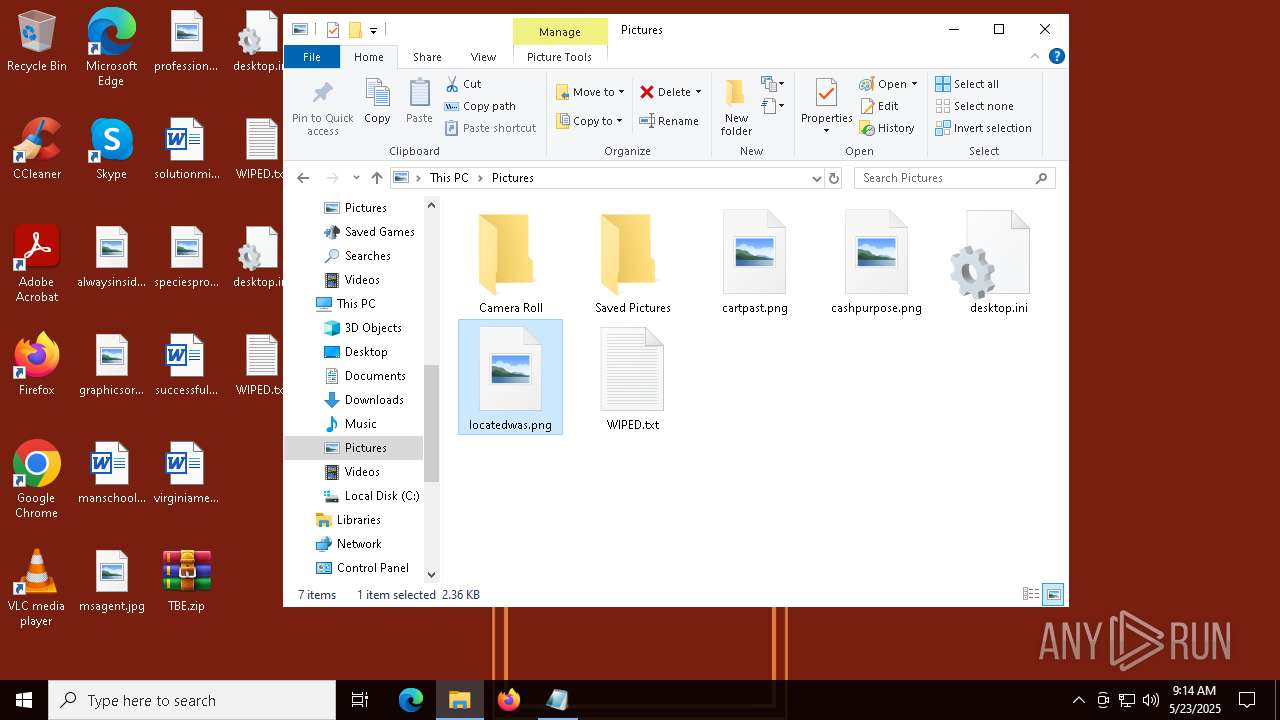Click the Rename command
The width and height of the screenshot is (1280, 720).
pyautogui.click(x=669, y=121)
